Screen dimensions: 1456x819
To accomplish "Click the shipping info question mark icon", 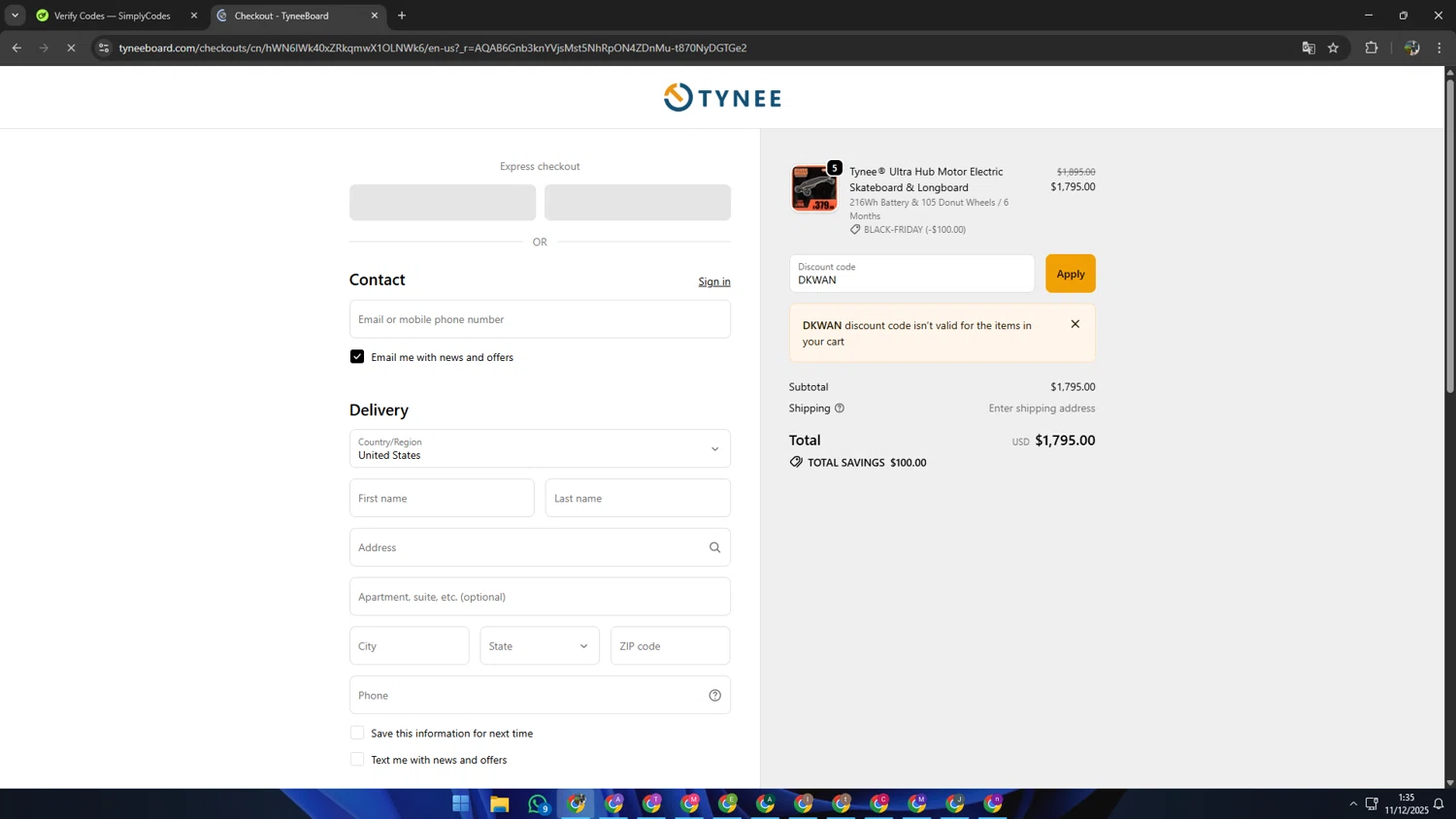I will (x=840, y=409).
